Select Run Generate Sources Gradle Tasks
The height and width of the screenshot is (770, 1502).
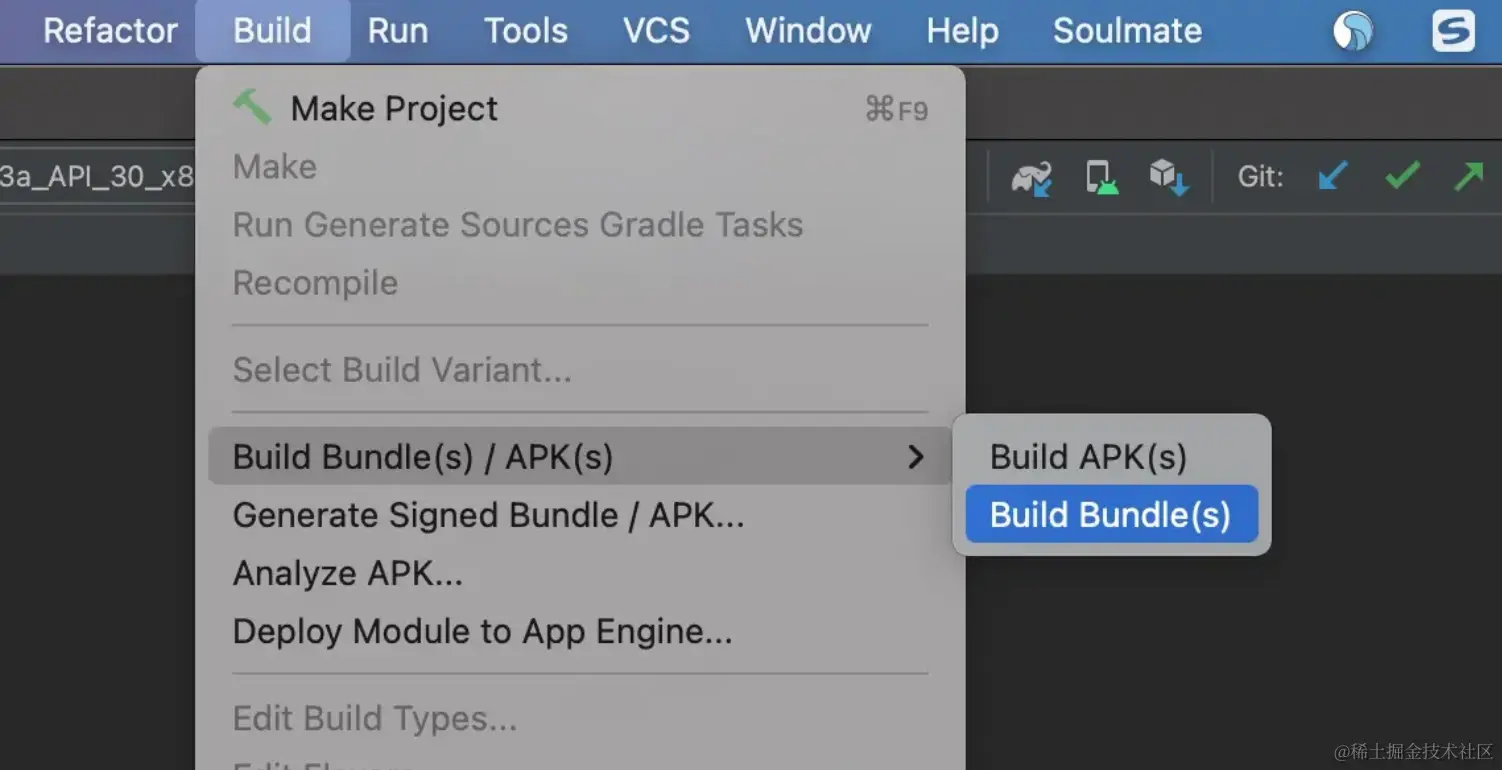pos(580,224)
